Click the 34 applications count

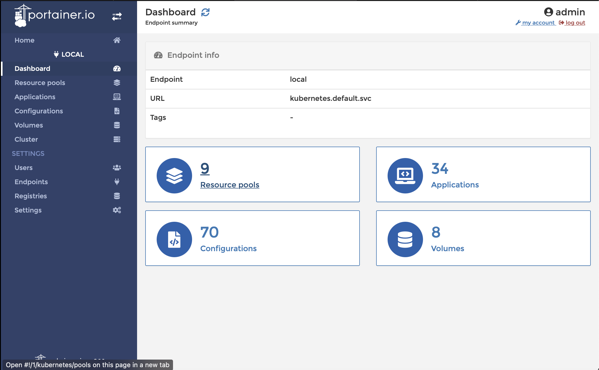coord(440,168)
